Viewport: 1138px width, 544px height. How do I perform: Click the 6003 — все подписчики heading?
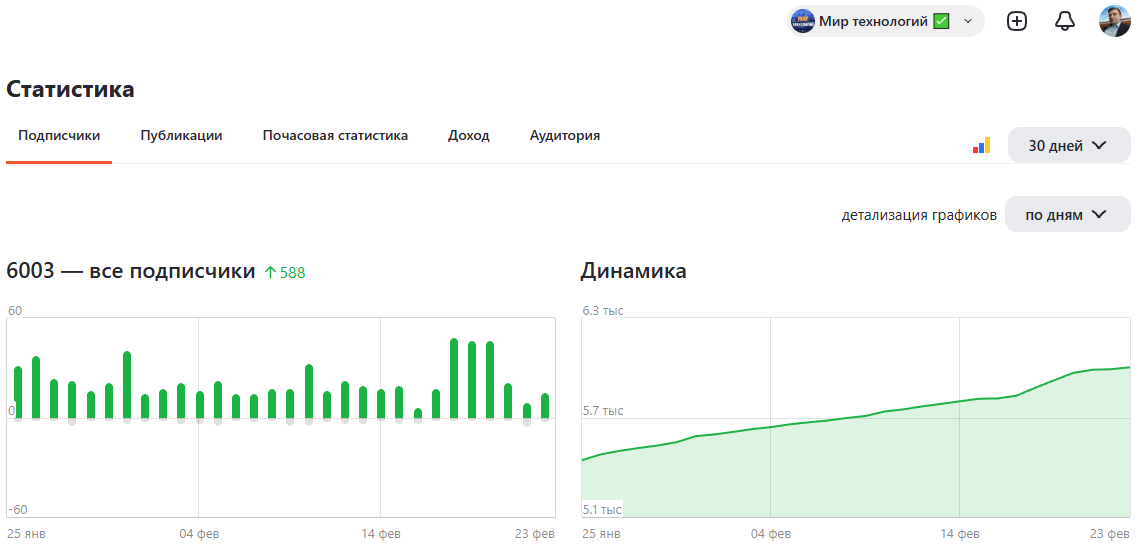coord(131,271)
